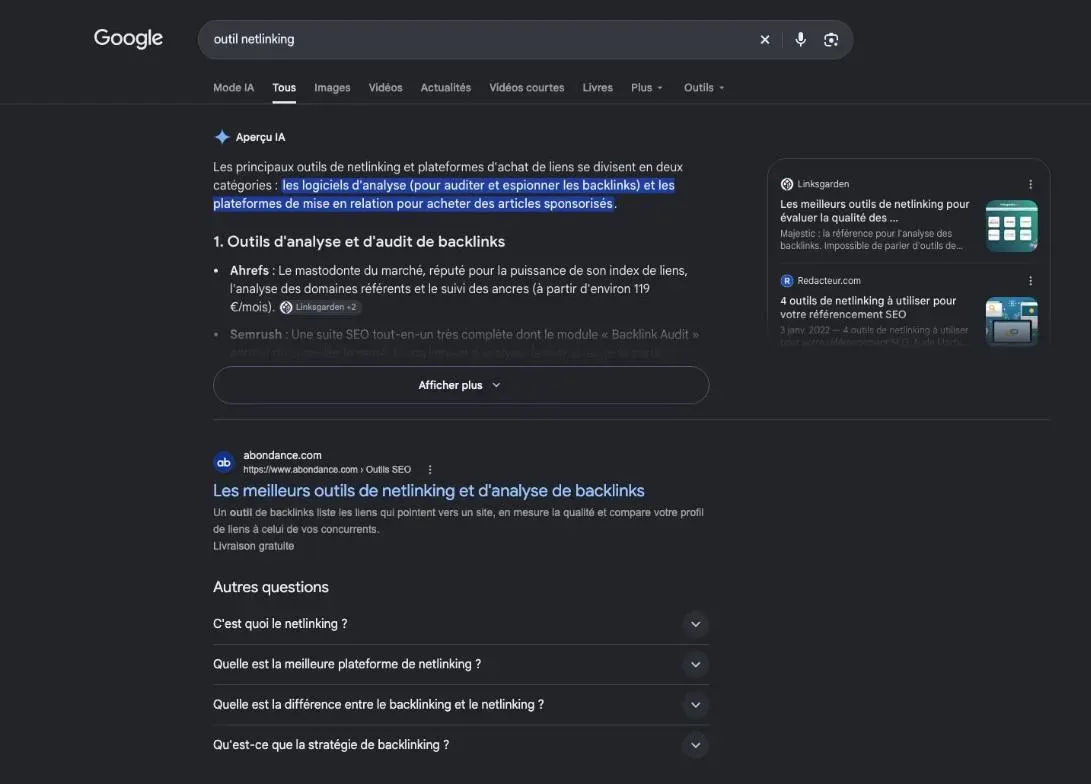Open the Vidéos tab
This screenshot has height=784, width=1091.
pos(385,88)
